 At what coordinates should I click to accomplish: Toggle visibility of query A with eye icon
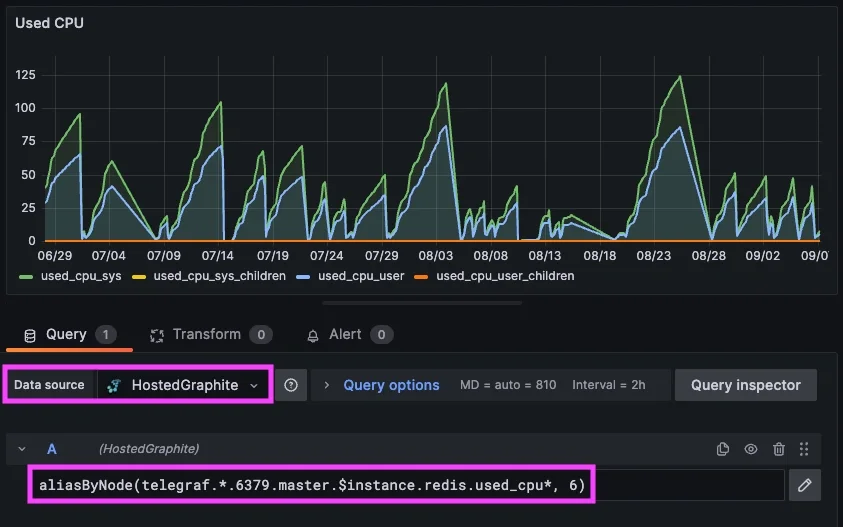[751, 449]
